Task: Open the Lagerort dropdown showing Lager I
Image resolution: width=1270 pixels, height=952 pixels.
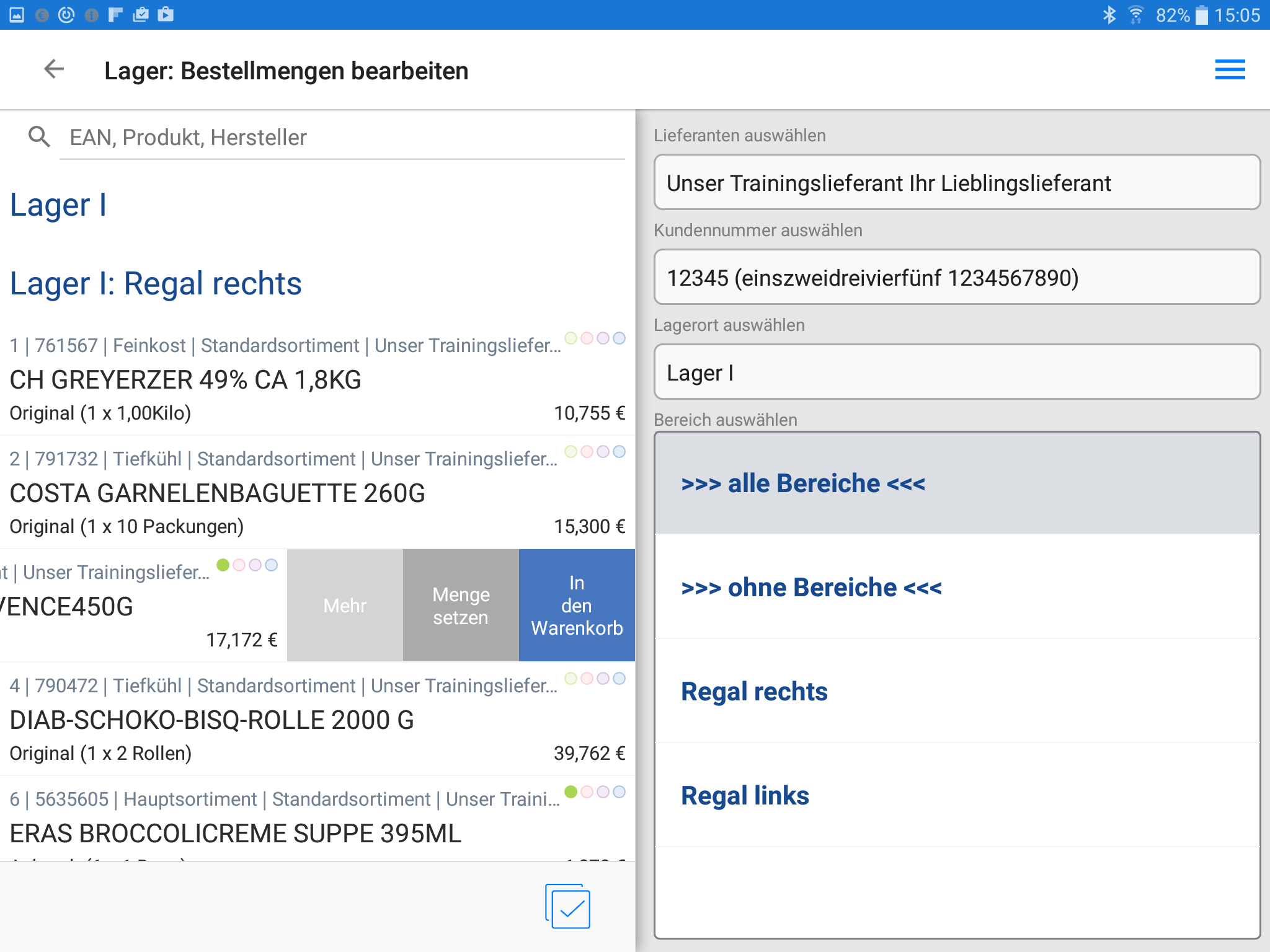Action: 956,372
